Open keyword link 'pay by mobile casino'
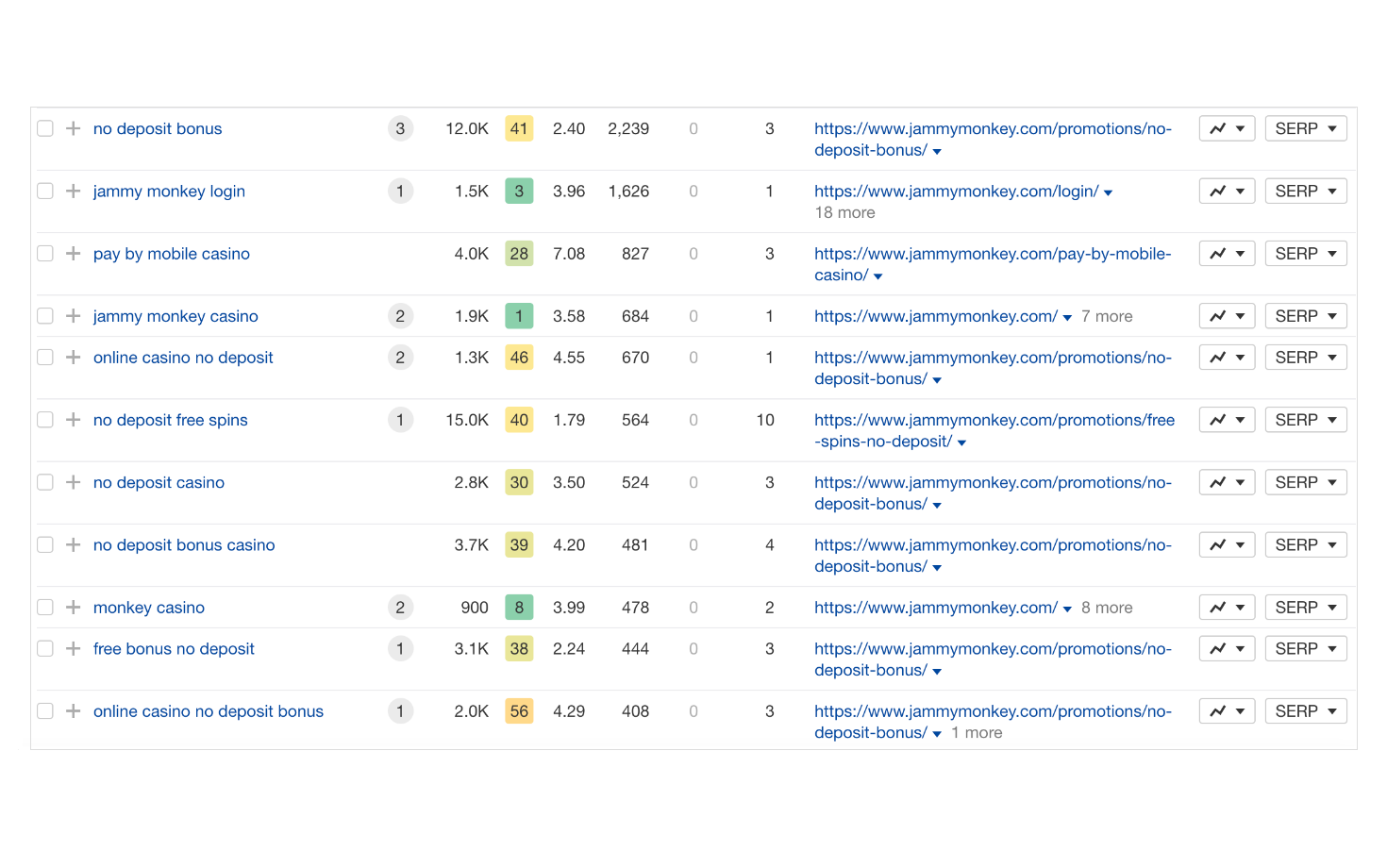This screenshot has height=868, width=1387. coord(172,253)
